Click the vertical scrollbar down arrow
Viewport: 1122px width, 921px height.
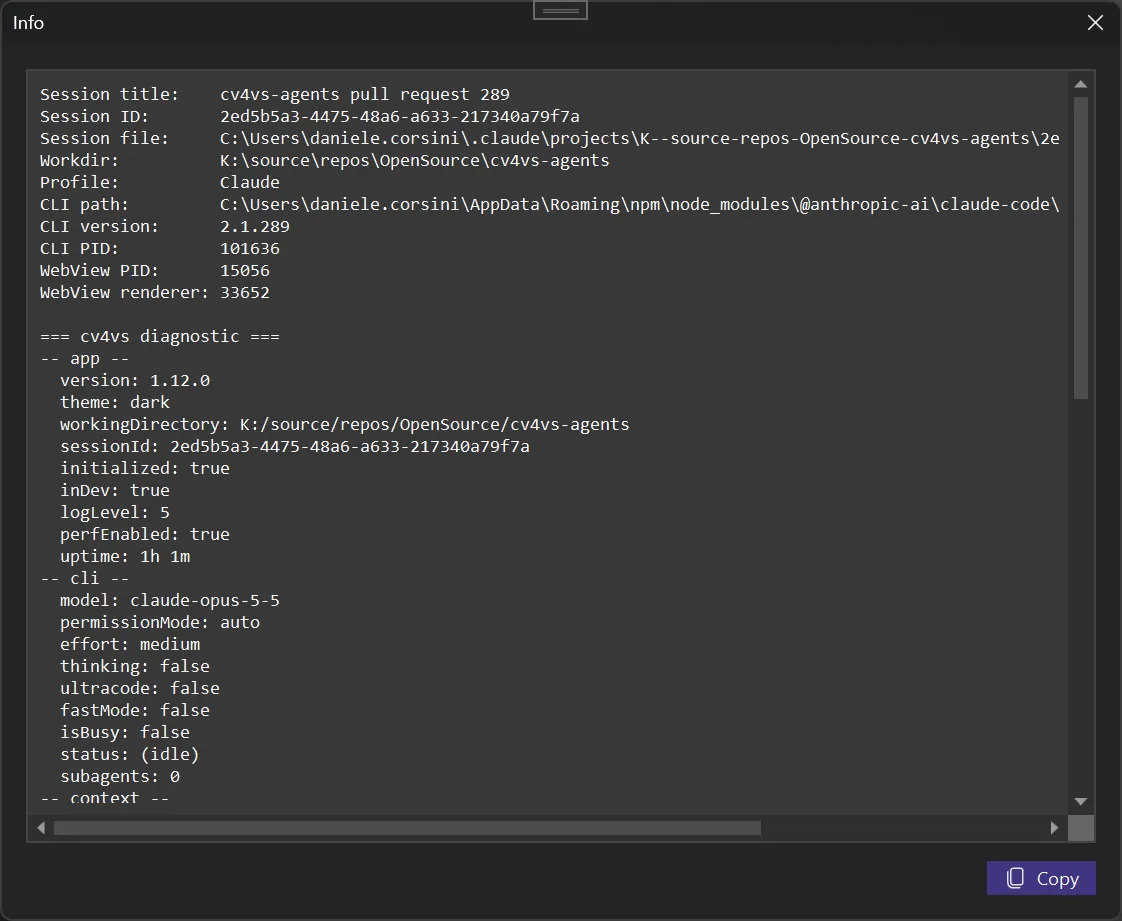tap(1080, 801)
